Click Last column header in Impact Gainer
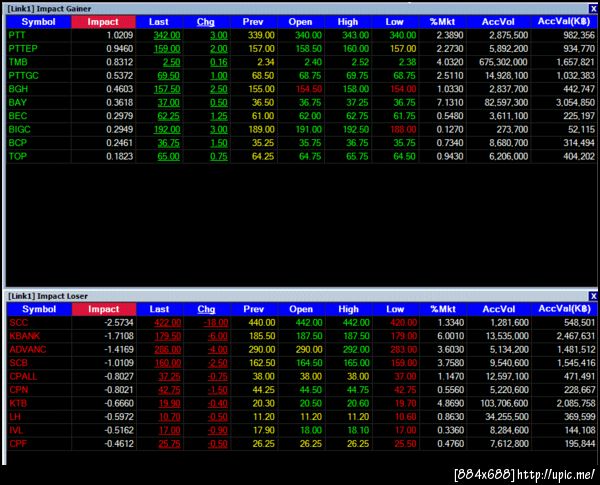The width and height of the screenshot is (600, 485). 159,22
